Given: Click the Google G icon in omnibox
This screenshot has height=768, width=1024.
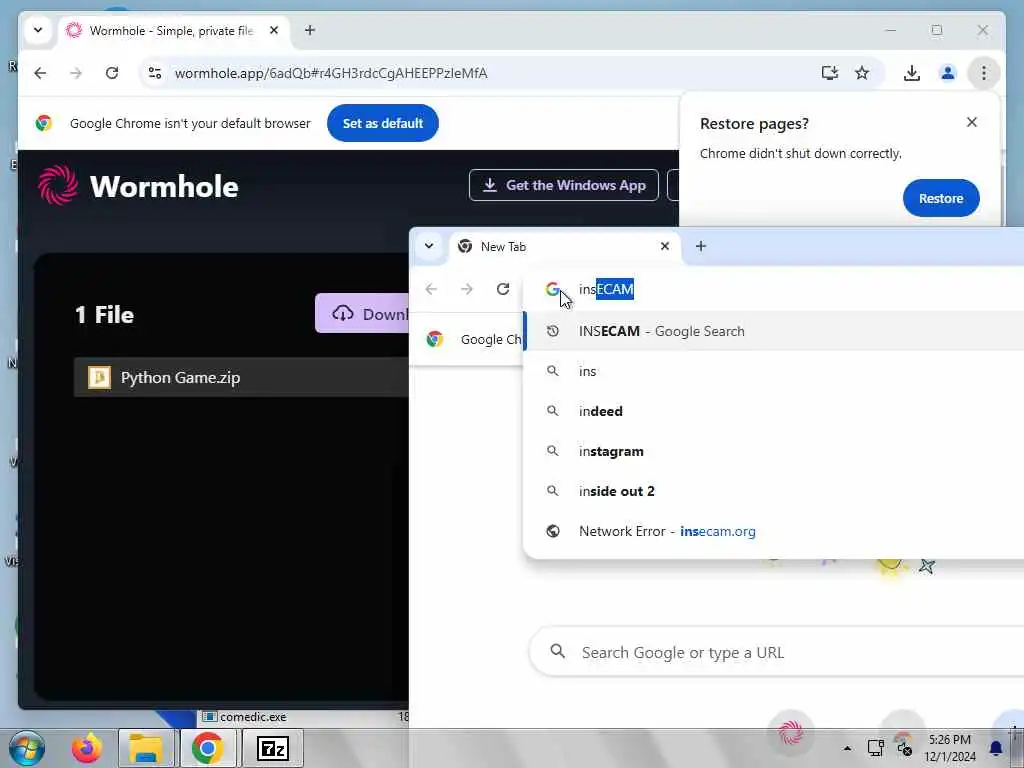Looking at the screenshot, I should click(553, 289).
